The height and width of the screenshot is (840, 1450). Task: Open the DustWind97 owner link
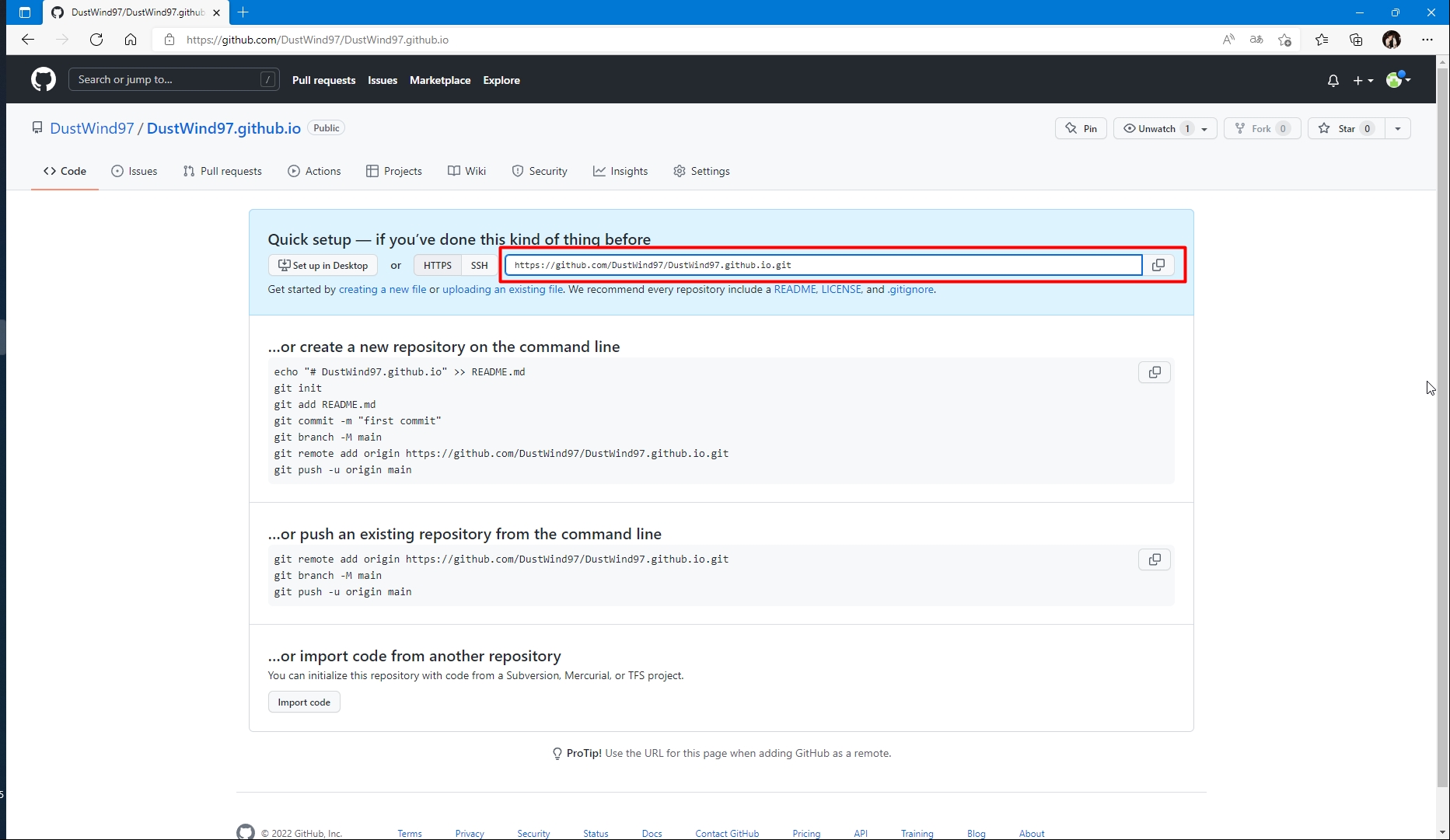(x=92, y=128)
